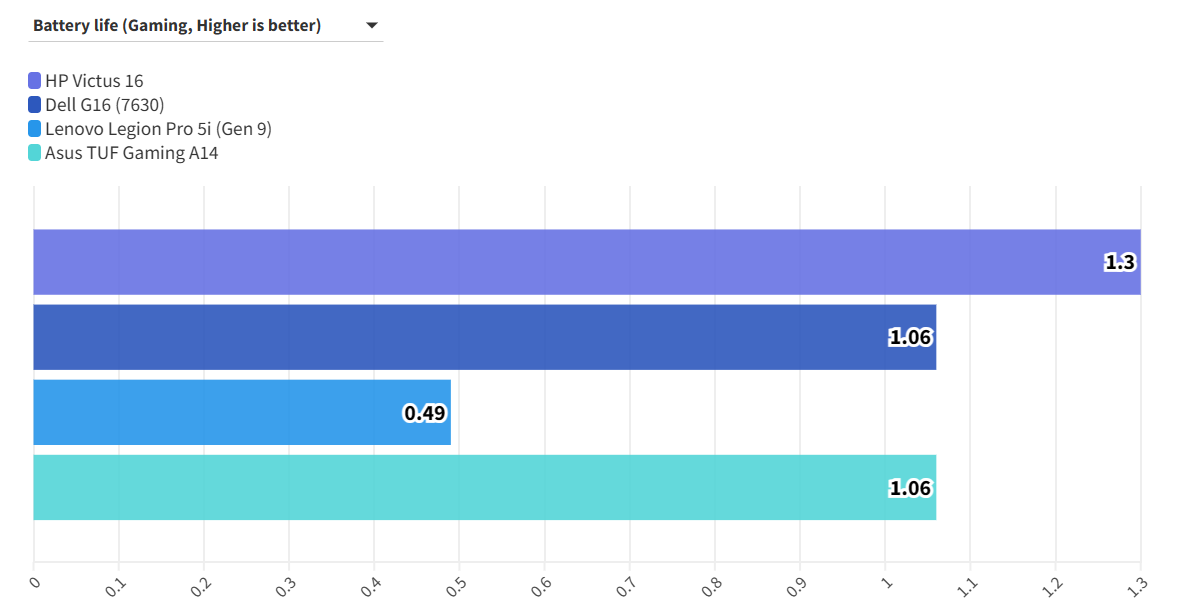Viewport: 1180px width, 614px height.
Task: Click the 1.06 label on the Dell bar
Action: [910, 337]
